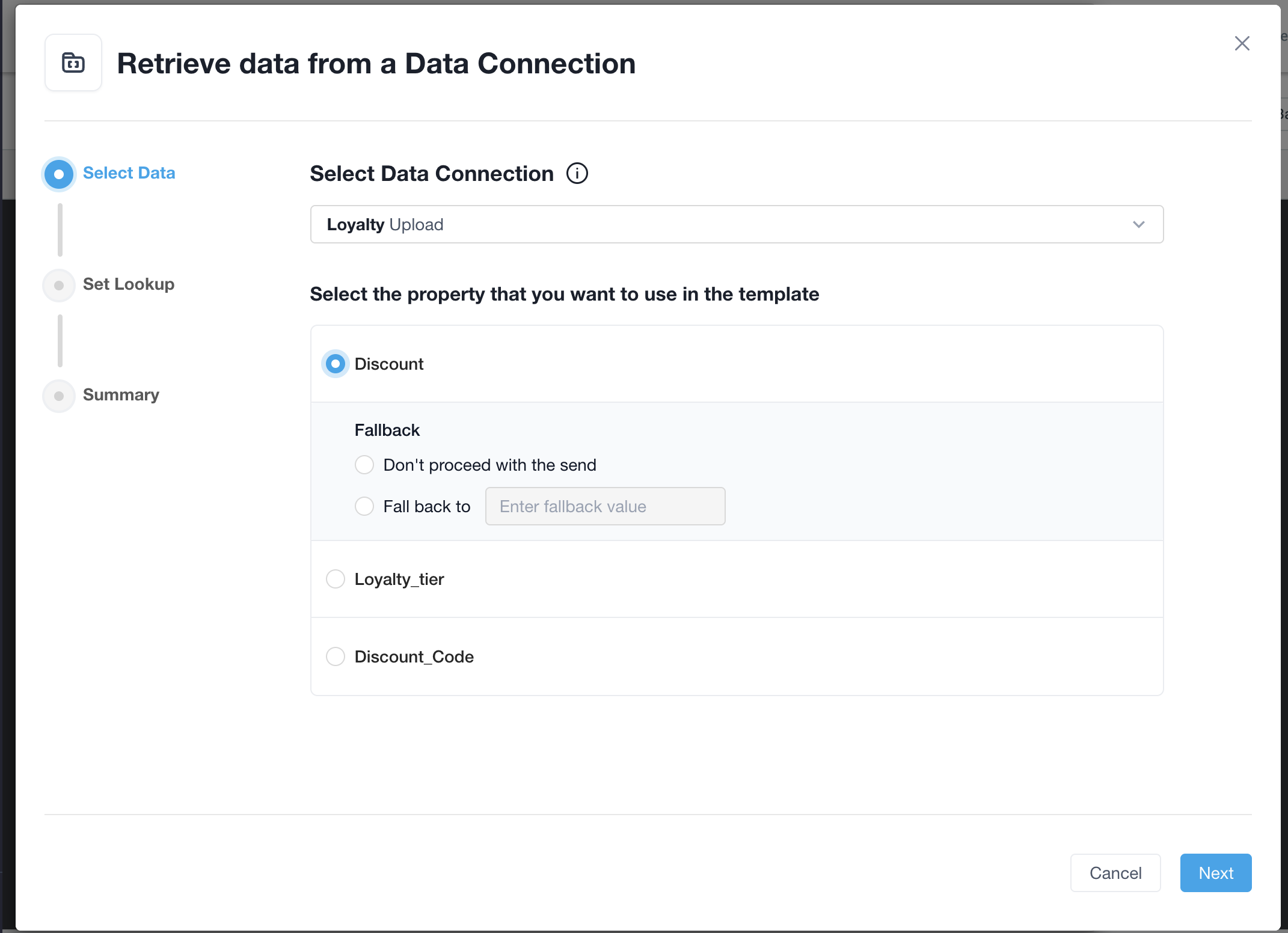This screenshot has width=1288, height=933.
Task: Click the Enter fallback value input field
Action: (x=606, y=506)
